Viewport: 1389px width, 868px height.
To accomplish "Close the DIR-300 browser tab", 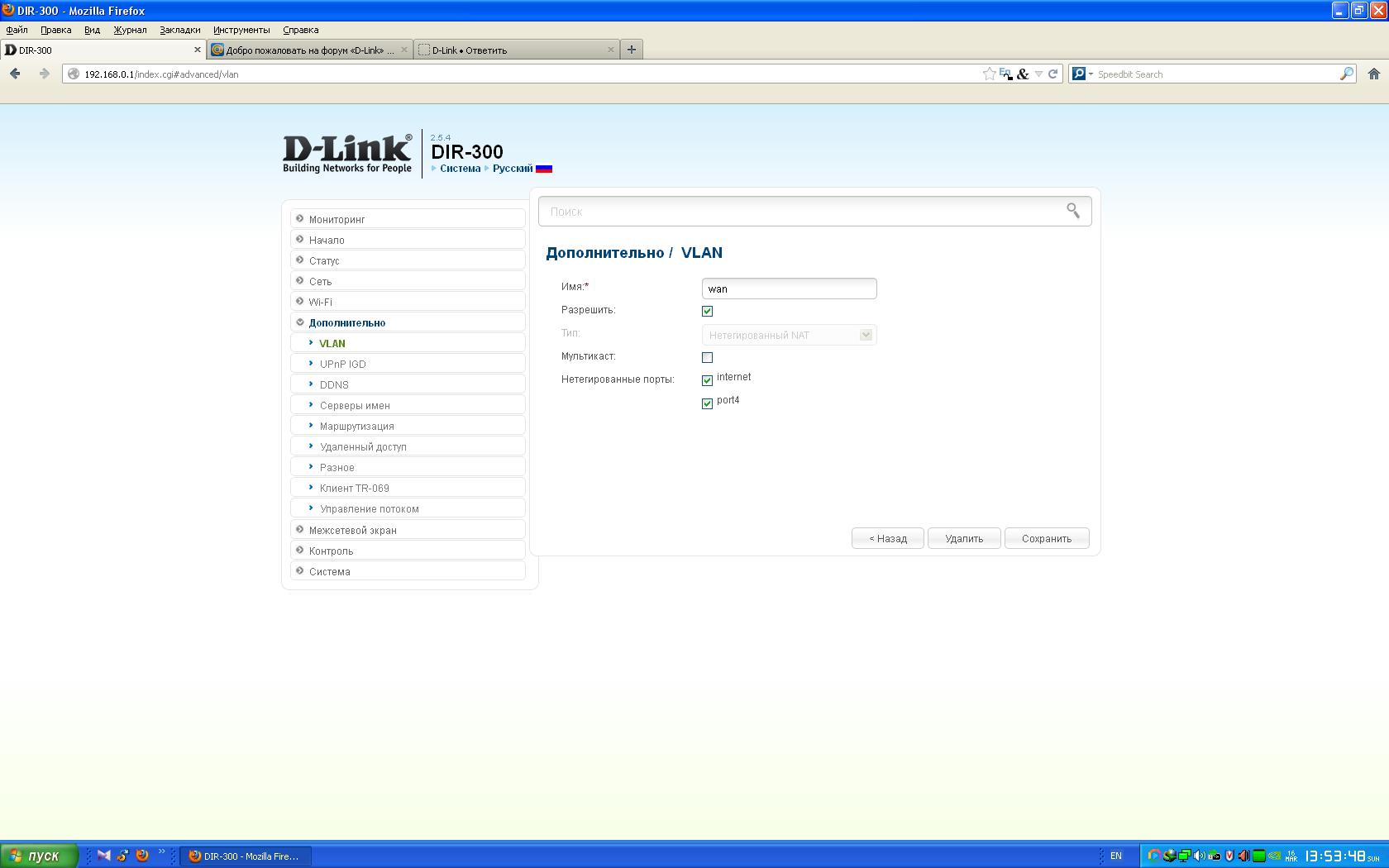I will tap(198, 50).
